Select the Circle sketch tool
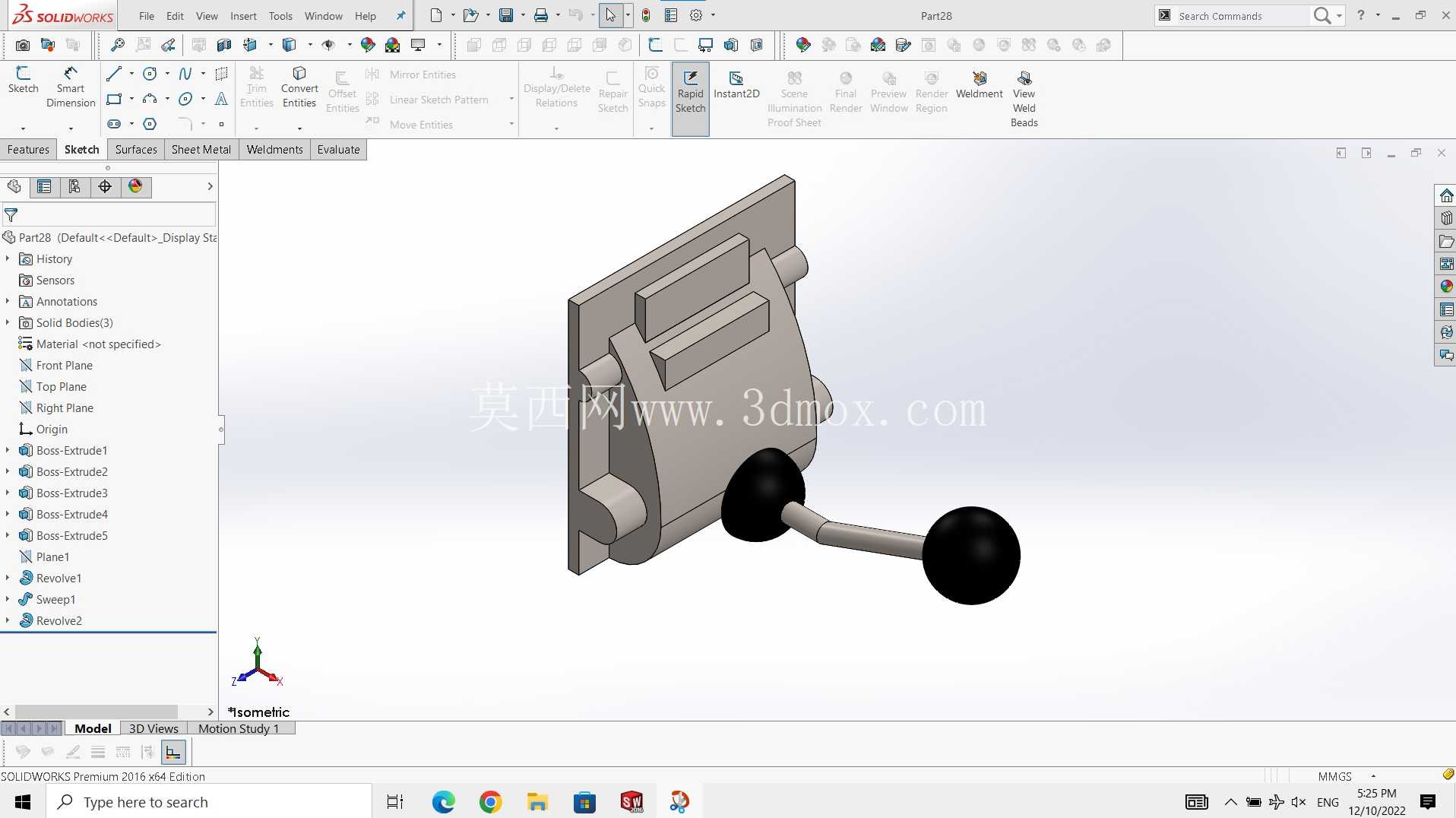The height and width of the screenshot is (818, 1456). point(150,74)
